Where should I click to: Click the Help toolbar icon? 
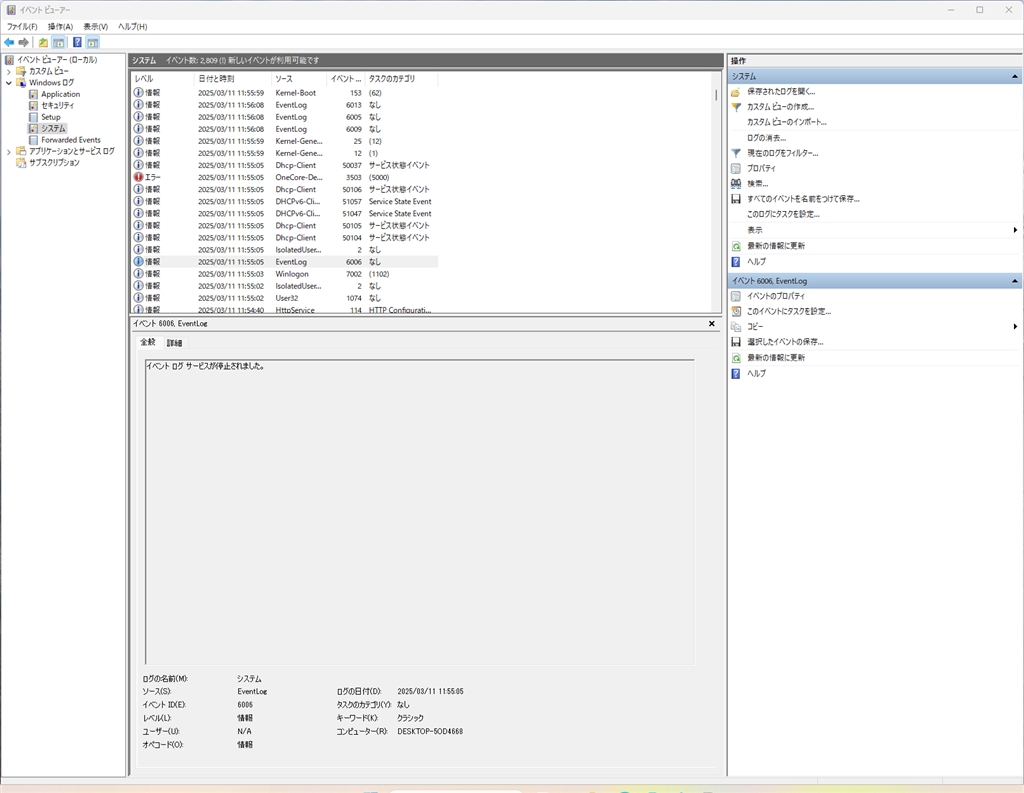[77, 42]
